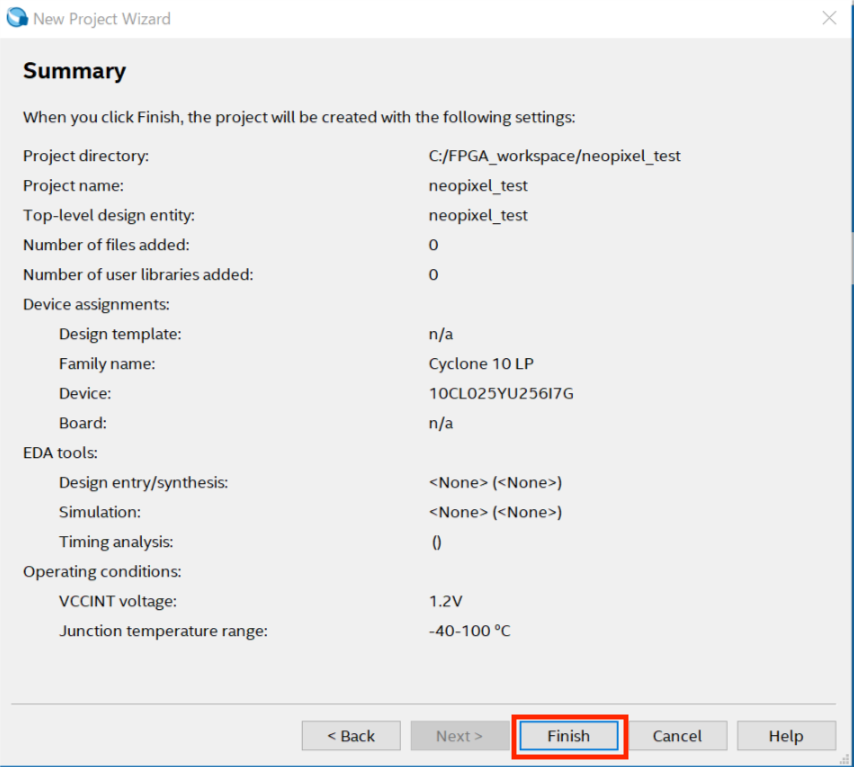
Task: Click the New Project Wizard title text
Action: 102,18
